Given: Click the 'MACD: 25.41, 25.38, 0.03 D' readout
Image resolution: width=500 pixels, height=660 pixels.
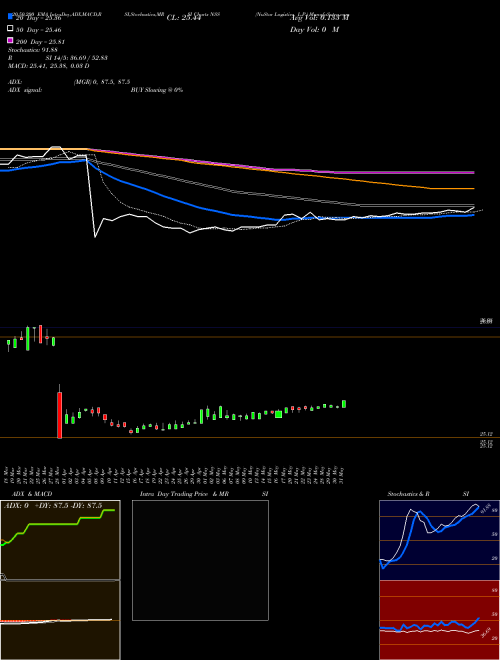Looking at the screenshot, I should (48, 66).
